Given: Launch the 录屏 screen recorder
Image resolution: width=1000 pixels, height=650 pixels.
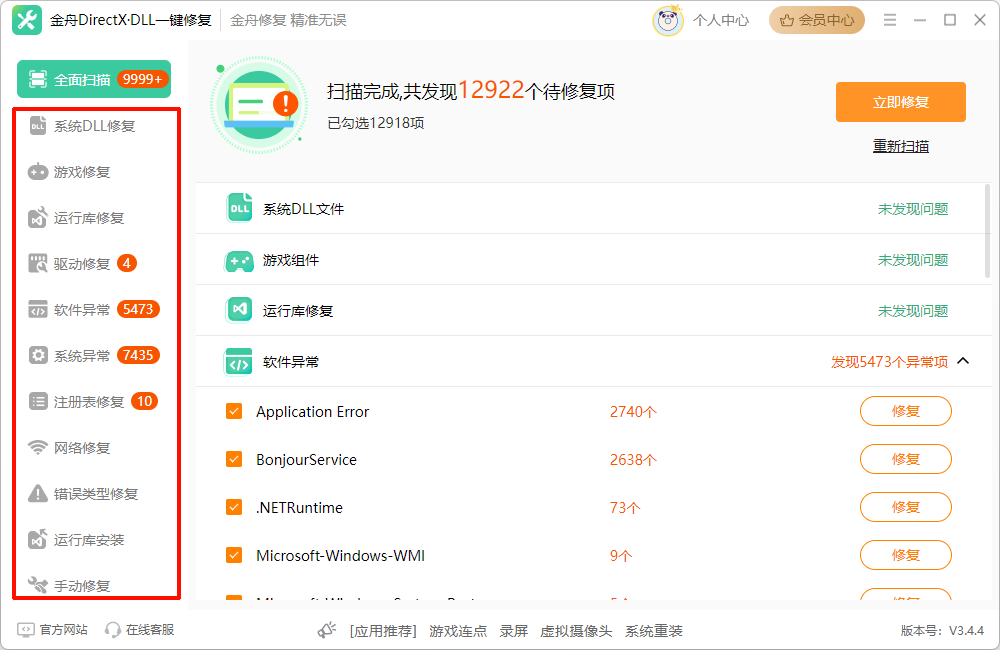Looking at the screenshot, I should [x=513, y=631].
